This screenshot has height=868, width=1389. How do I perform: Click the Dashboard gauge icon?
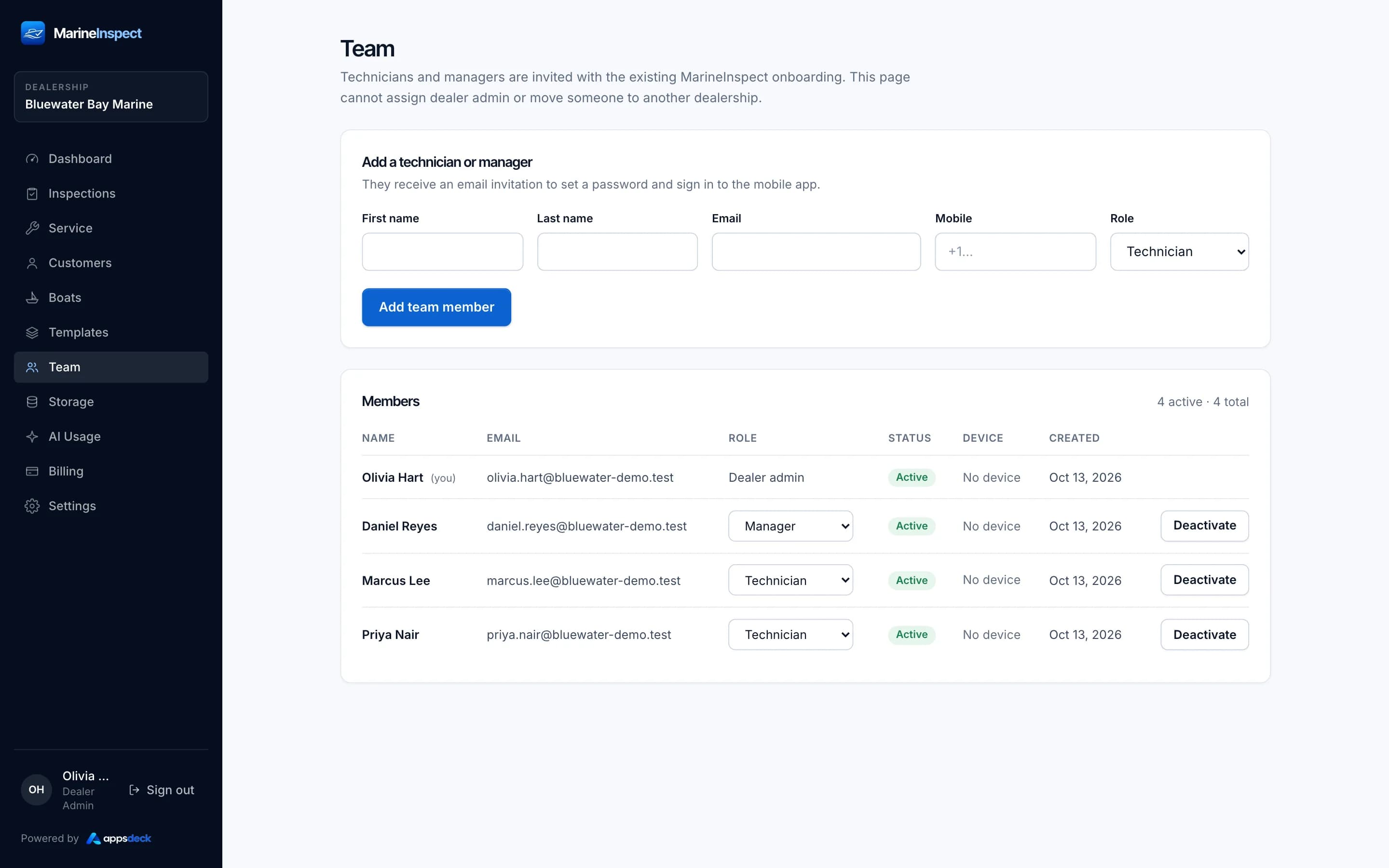tap(32, 159)
